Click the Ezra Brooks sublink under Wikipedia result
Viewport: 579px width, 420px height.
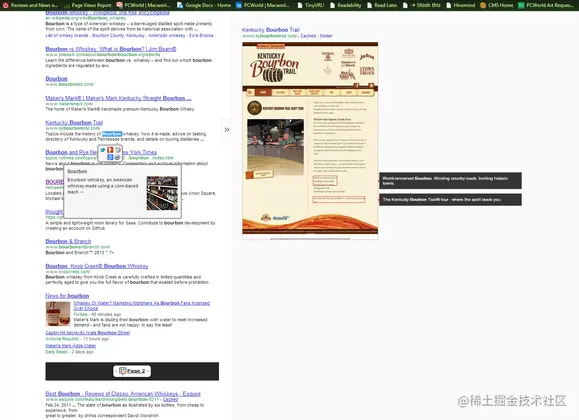point(201,35)
